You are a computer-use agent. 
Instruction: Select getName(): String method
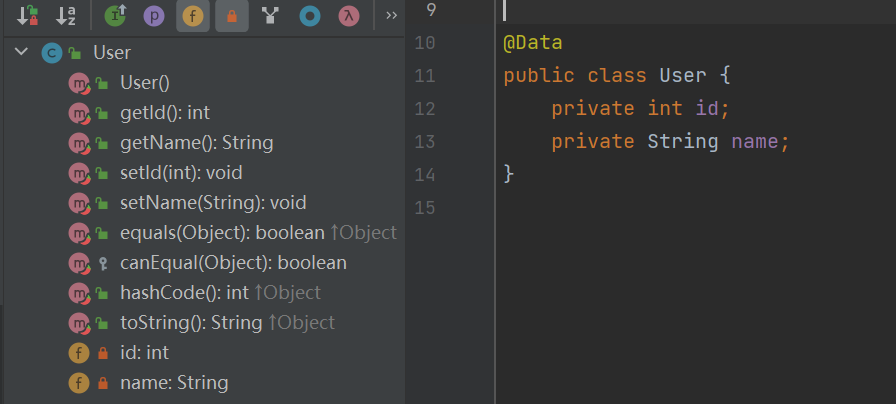[196, 143]
